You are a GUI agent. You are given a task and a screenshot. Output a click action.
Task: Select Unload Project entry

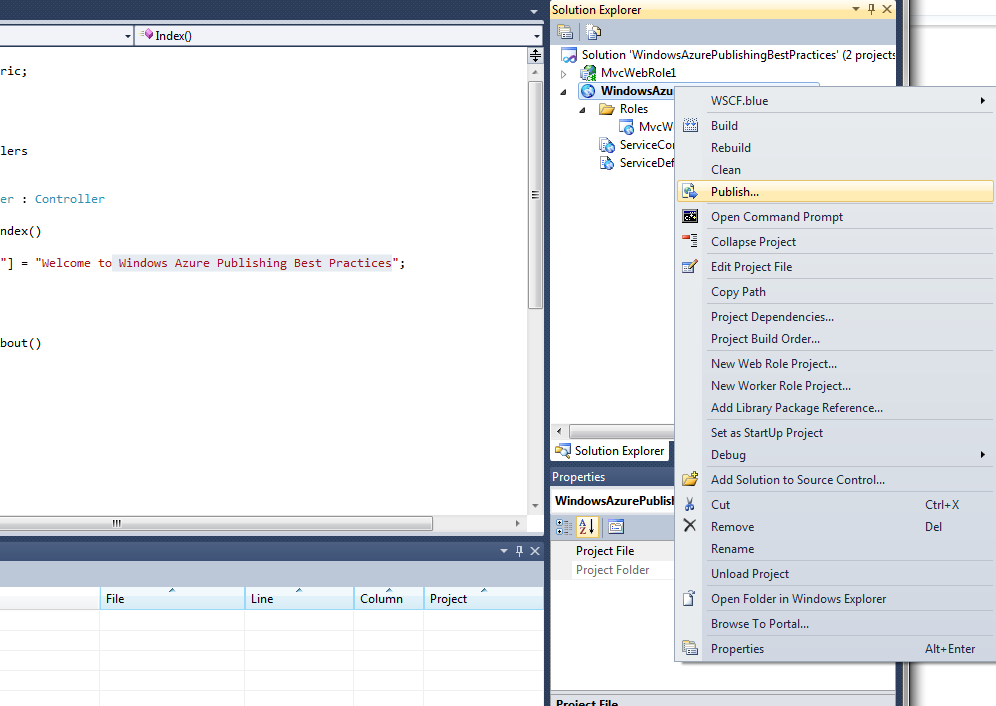(835, 574)
